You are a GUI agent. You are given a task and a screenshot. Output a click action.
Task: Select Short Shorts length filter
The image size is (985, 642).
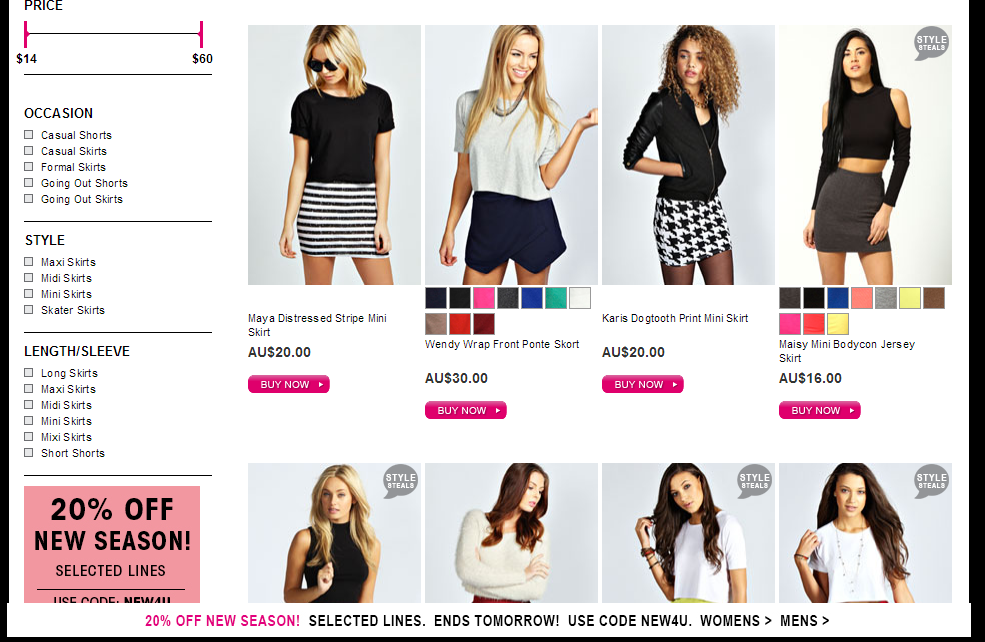tap(28, 452)
